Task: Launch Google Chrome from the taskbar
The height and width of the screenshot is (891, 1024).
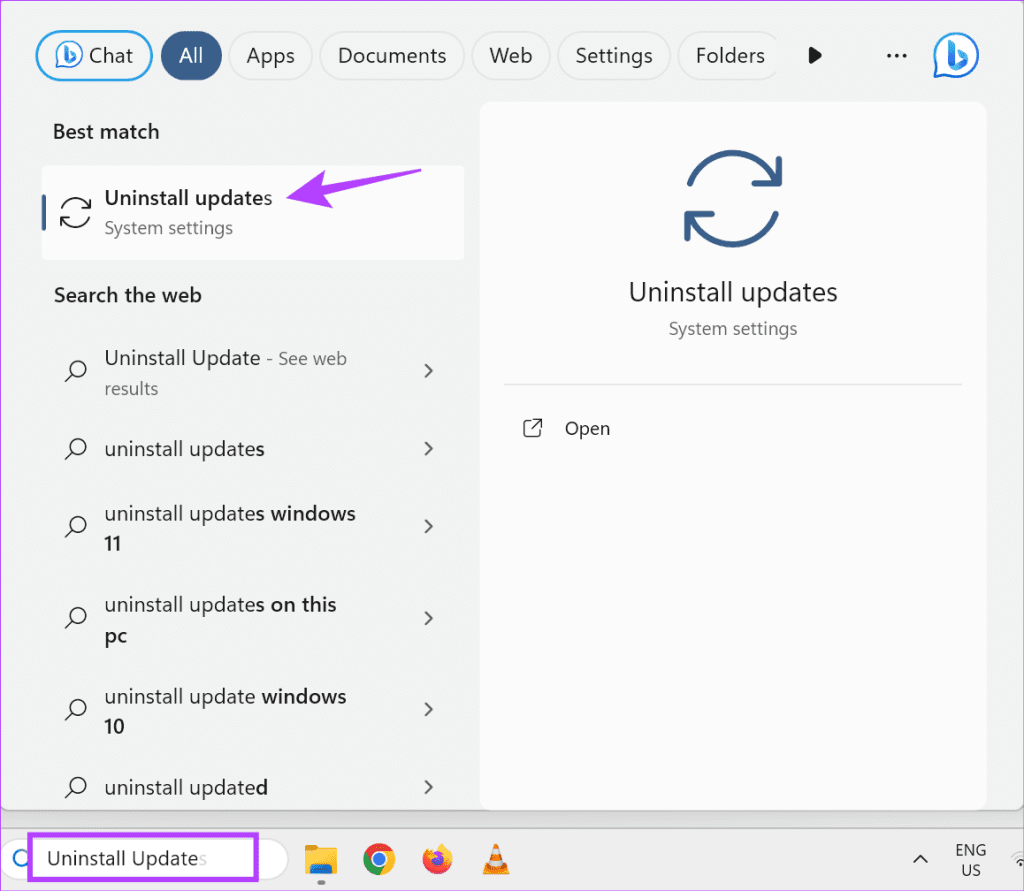Action: [x=378, y=858]
